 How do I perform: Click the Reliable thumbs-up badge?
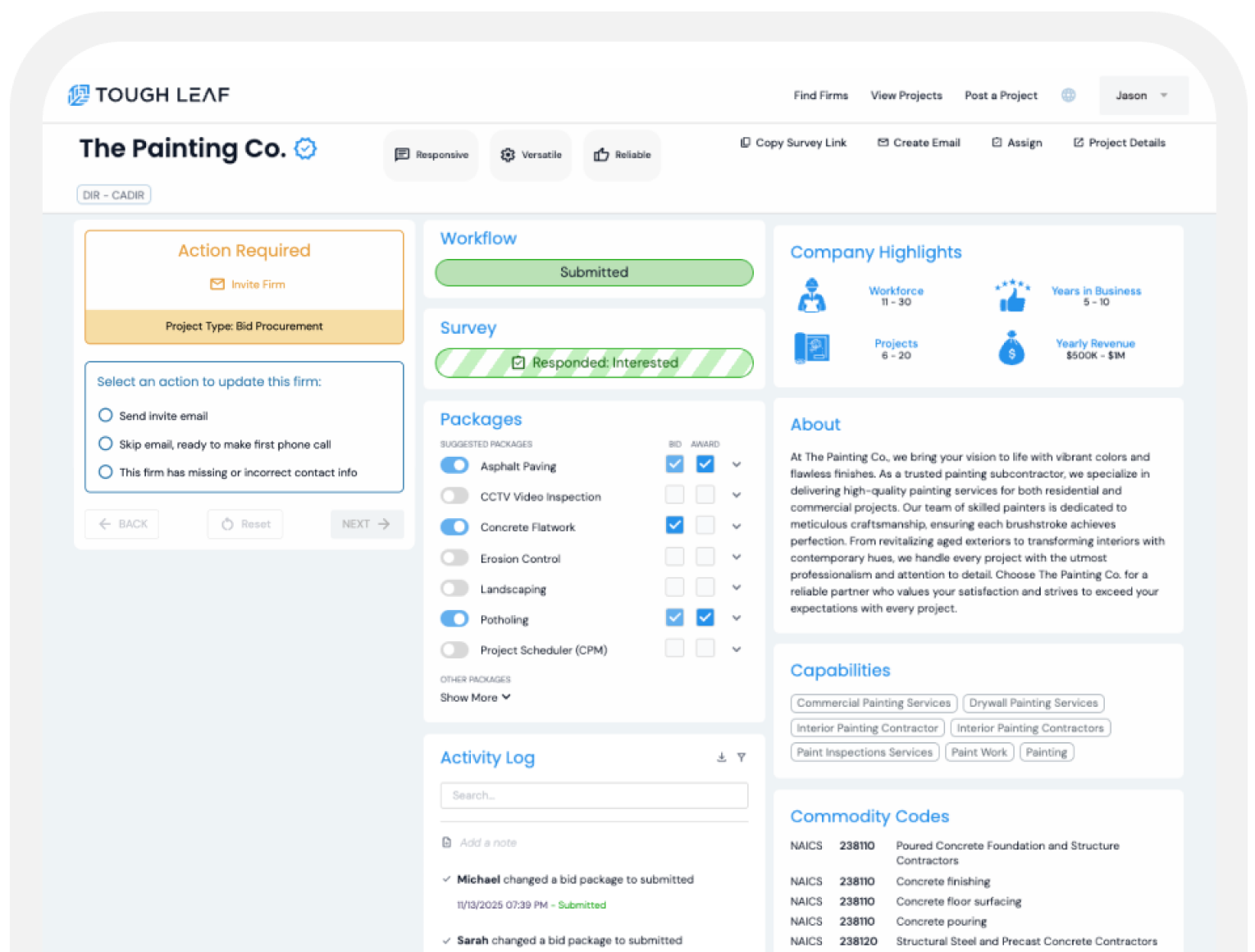tap(623, 155)
